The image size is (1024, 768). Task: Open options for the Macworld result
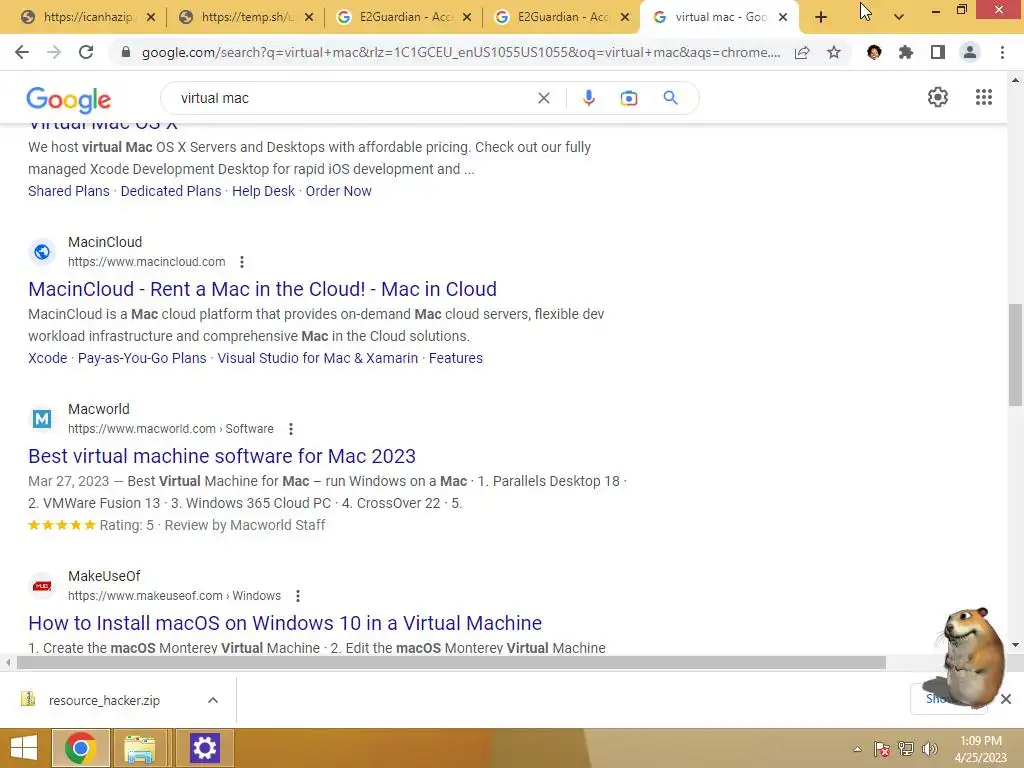tap(291, 429)
